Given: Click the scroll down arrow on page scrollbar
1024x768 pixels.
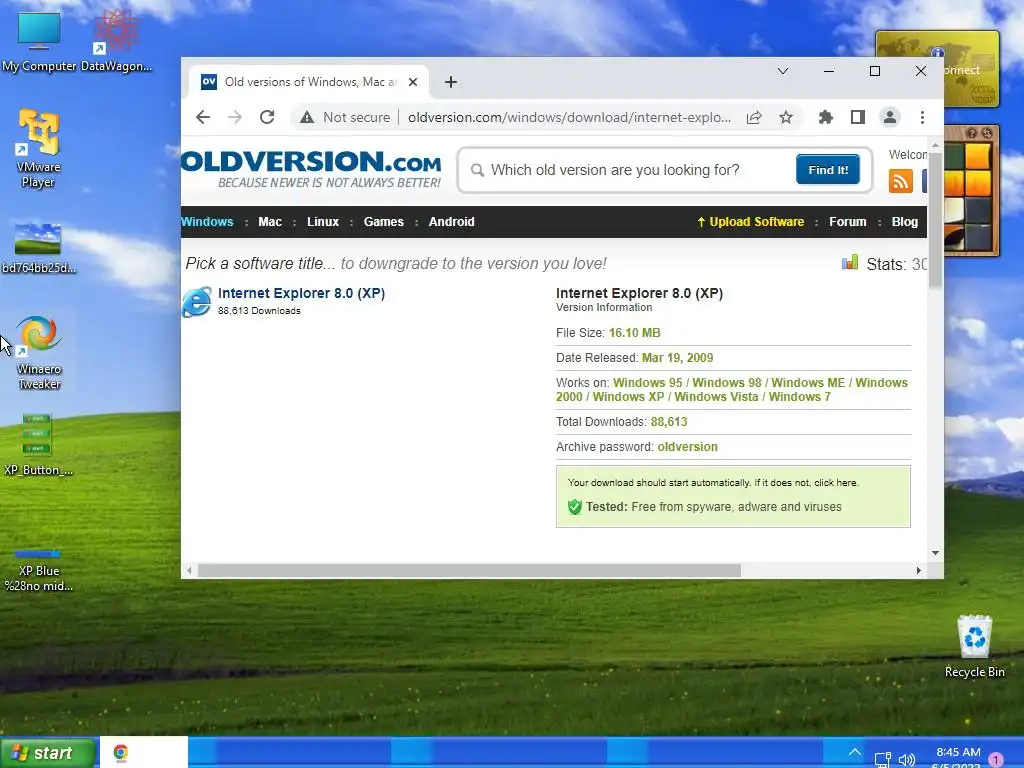Looking at the screenshot, I should click(x=935, y=552).
